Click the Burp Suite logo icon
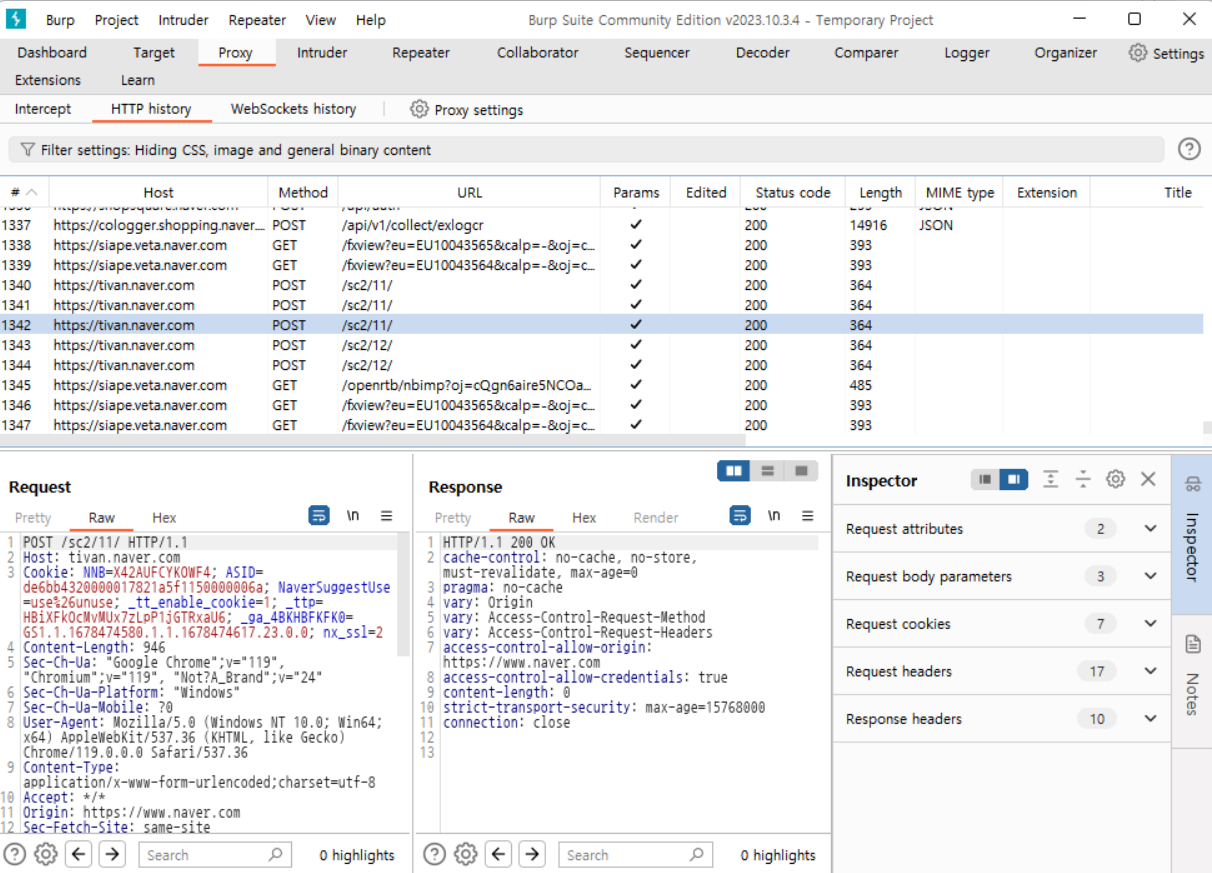The image size is (1212, 873). (16, 19)
